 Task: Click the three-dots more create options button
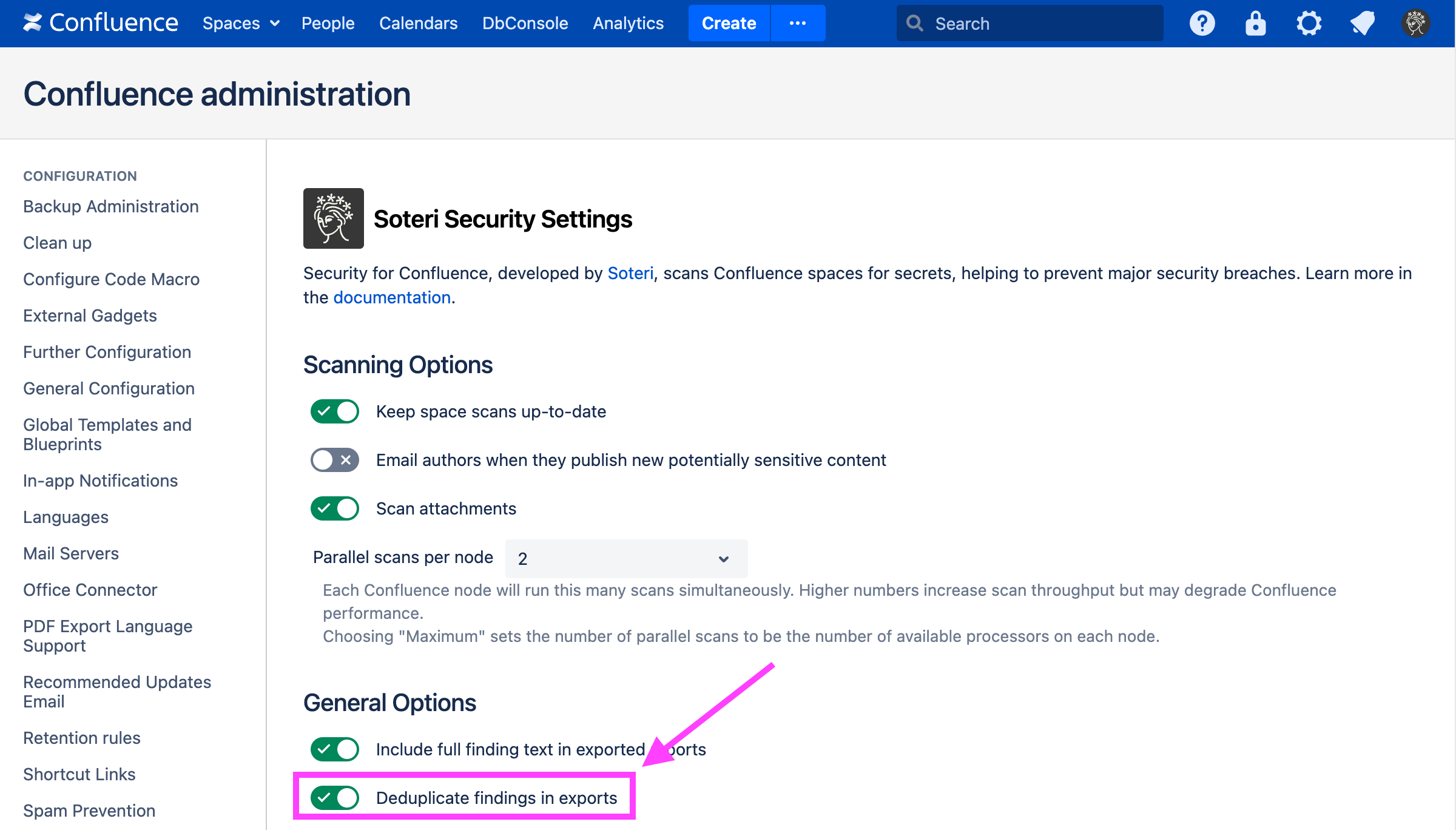[x=797, y=23]
